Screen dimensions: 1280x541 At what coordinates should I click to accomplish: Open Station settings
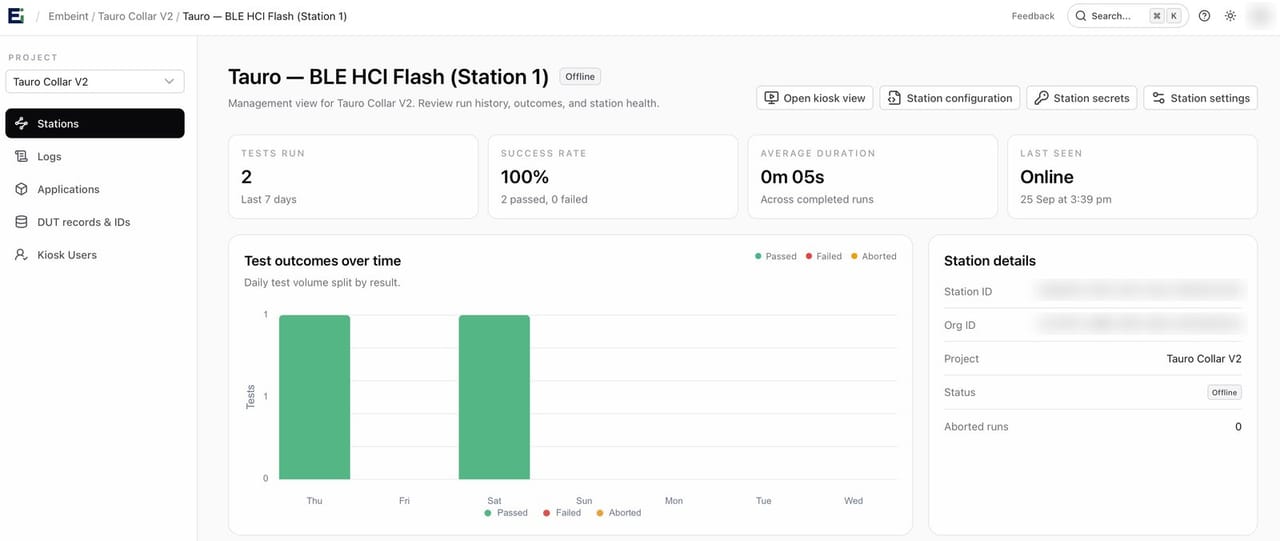tap(1201, 98)
